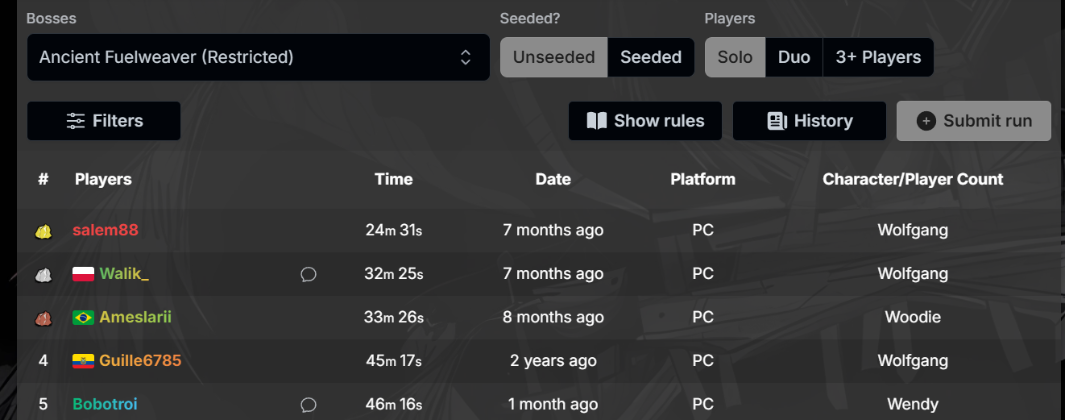
Task: Select the Unseeded option
Action: pyautogui.click(x=553, y=57)
